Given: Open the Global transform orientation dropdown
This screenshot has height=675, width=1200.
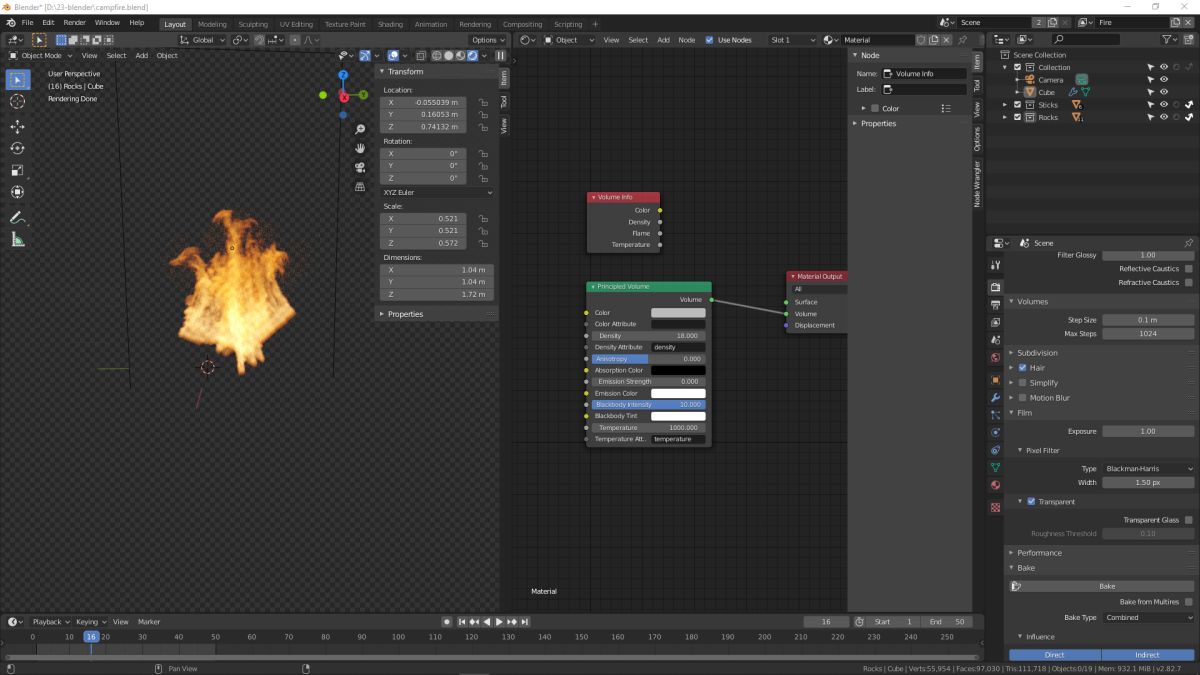Looking at the screenshot, I should pos(204,40).
